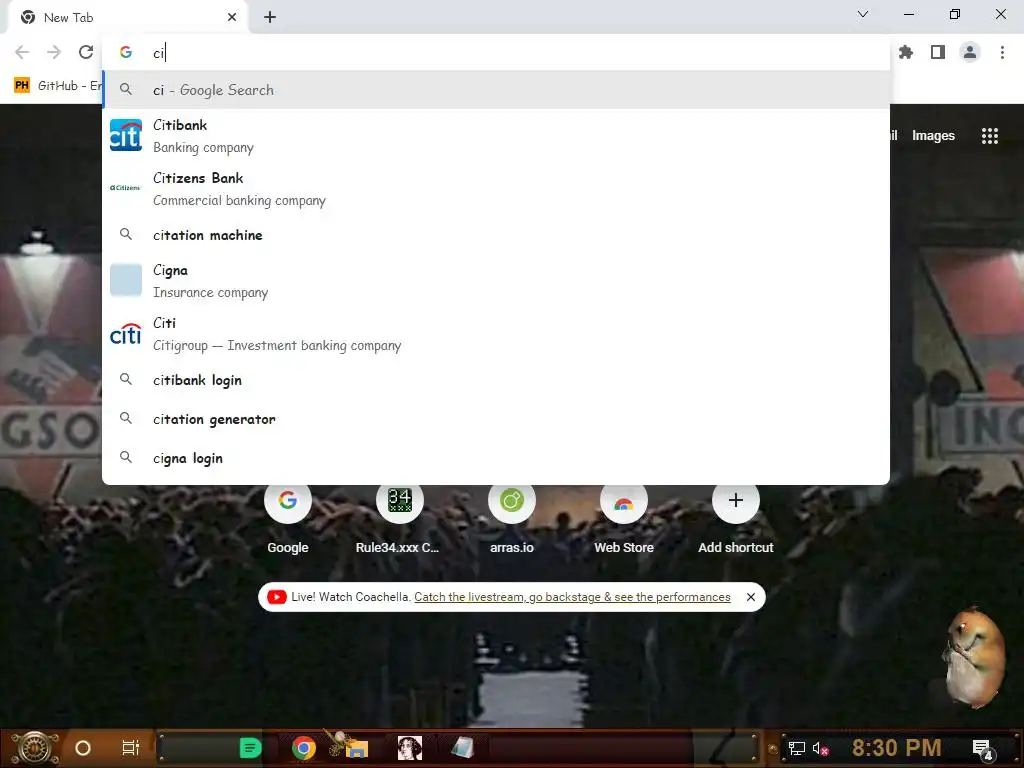Screen dimensions: 1024x768
Task: Click the 8:30 PM taskbar clock
Action: pyautogui.click(x=896, y=748)
